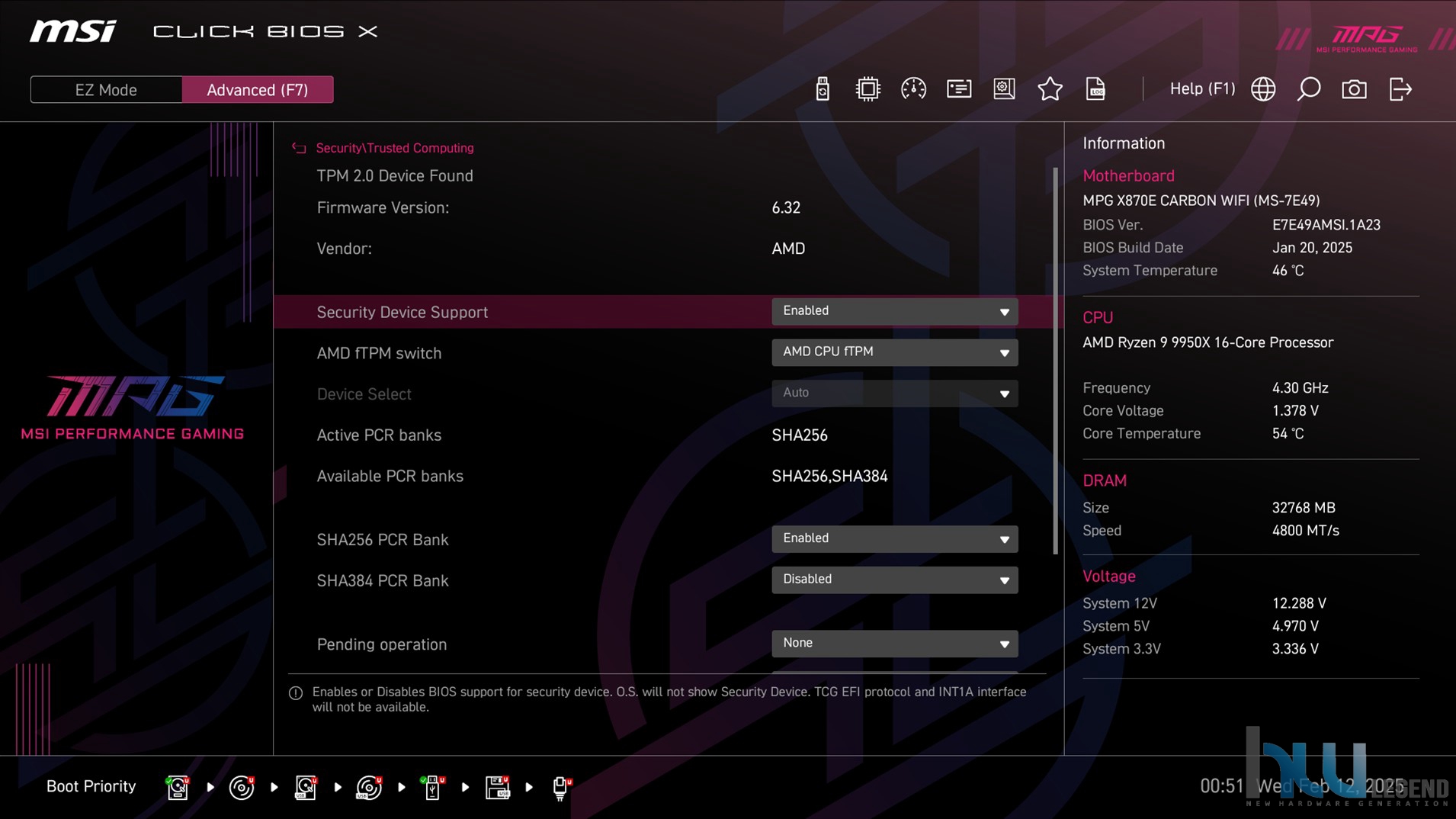Take a screenshot with the camera icon
Viewport: 1456px width, 819px height.
1354,89
